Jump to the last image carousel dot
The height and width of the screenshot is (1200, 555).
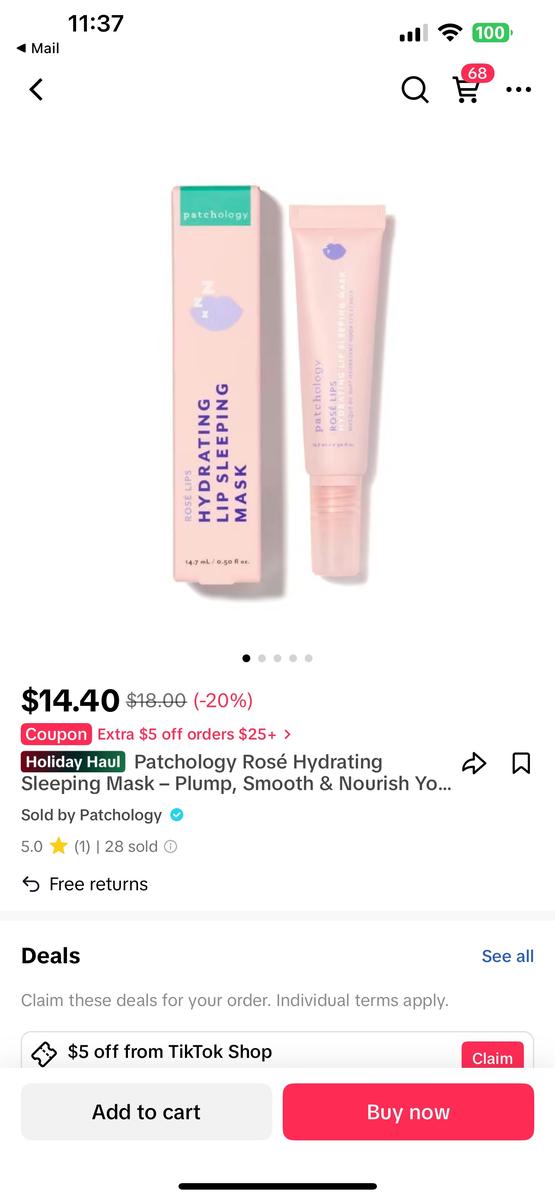coord(309,658)
